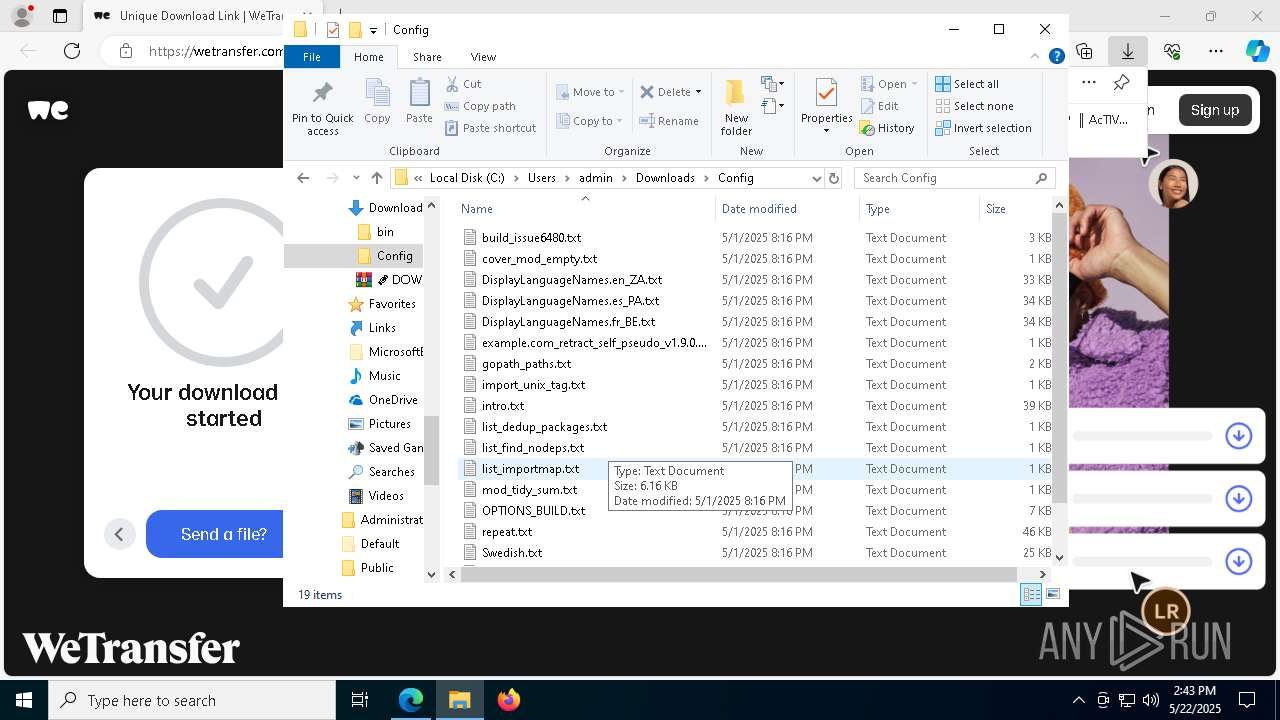The width and height of the screenshot is (1280, 720).
Task: Click the back arrow button on WeTransfer card
Action: click(x=119, y=534)
